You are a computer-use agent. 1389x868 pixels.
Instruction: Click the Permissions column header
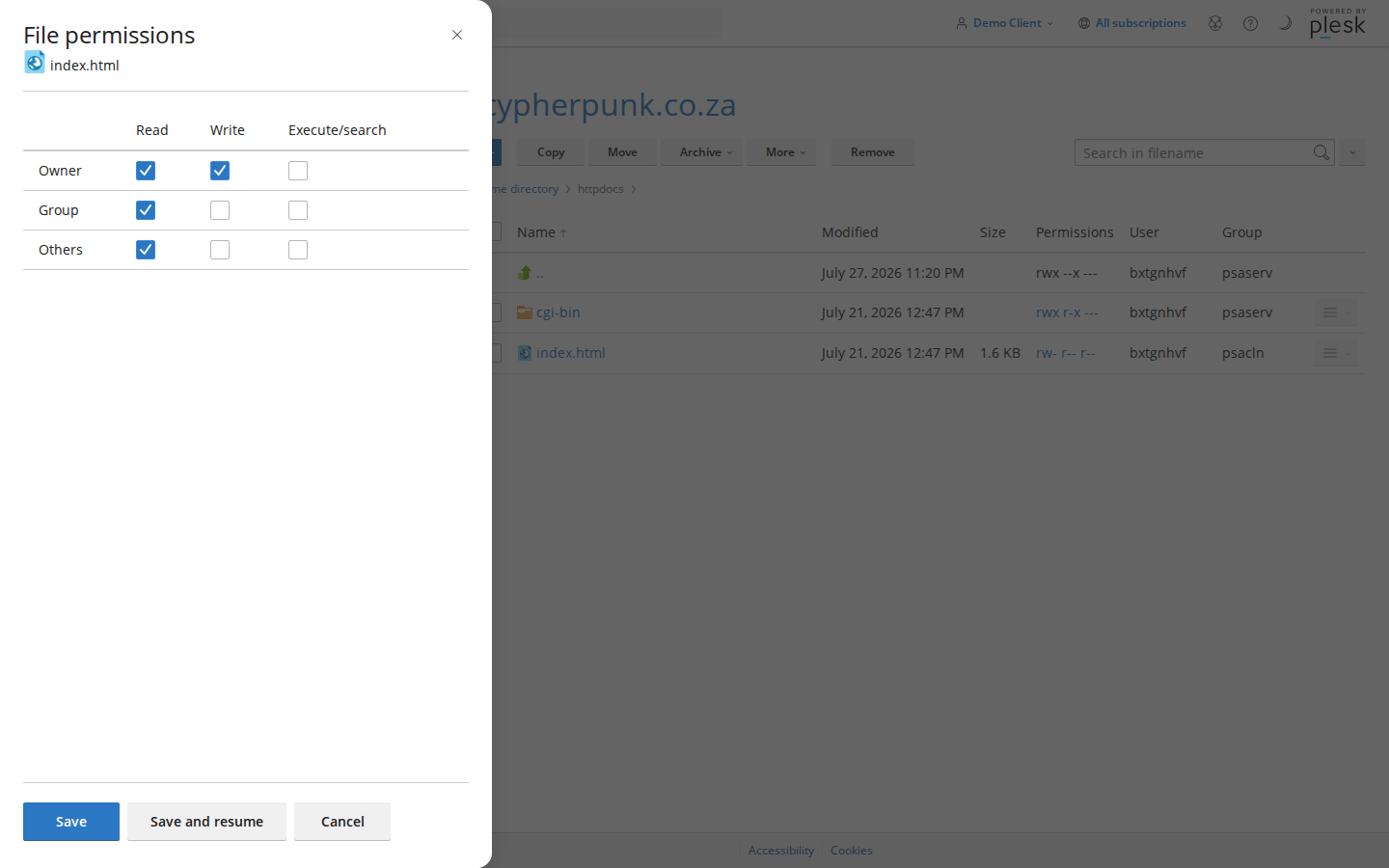(x=1075, y=232)
